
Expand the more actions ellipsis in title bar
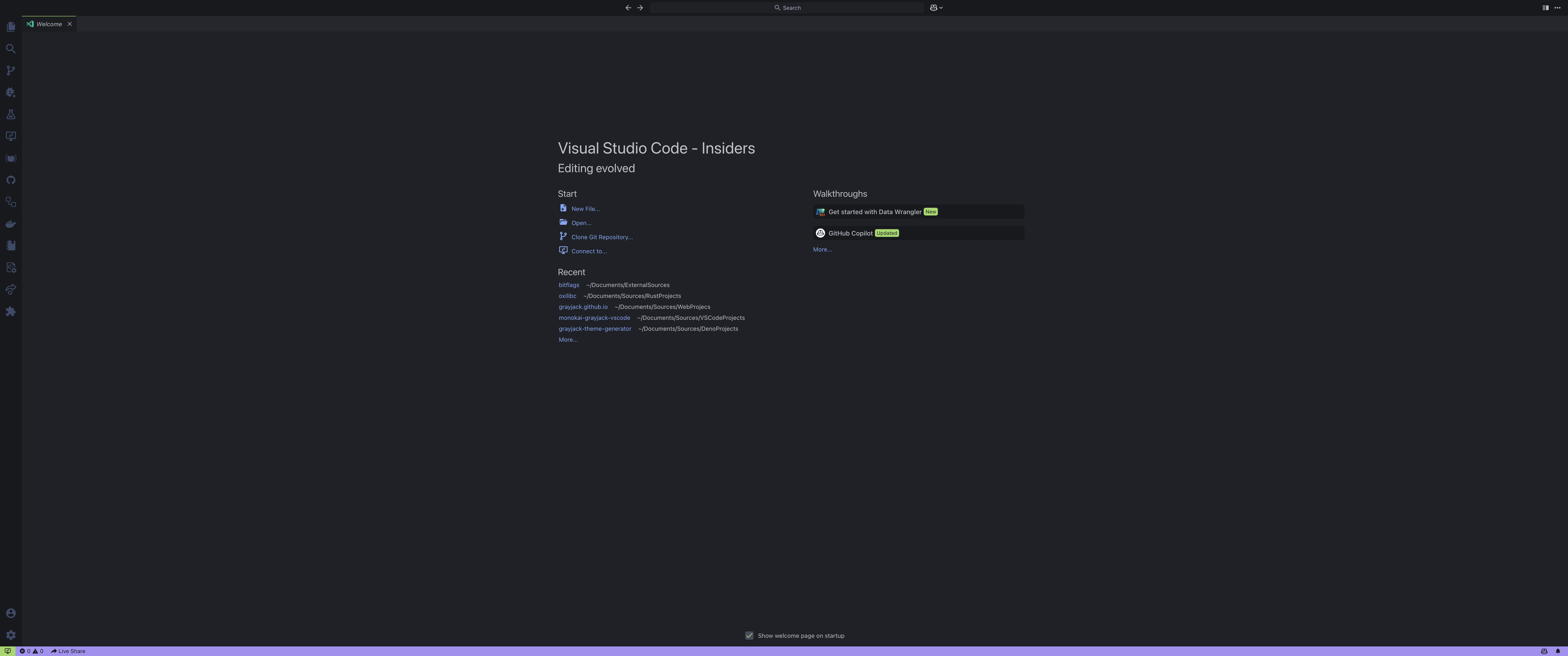pyautogui.click(x=1558, y=8)
